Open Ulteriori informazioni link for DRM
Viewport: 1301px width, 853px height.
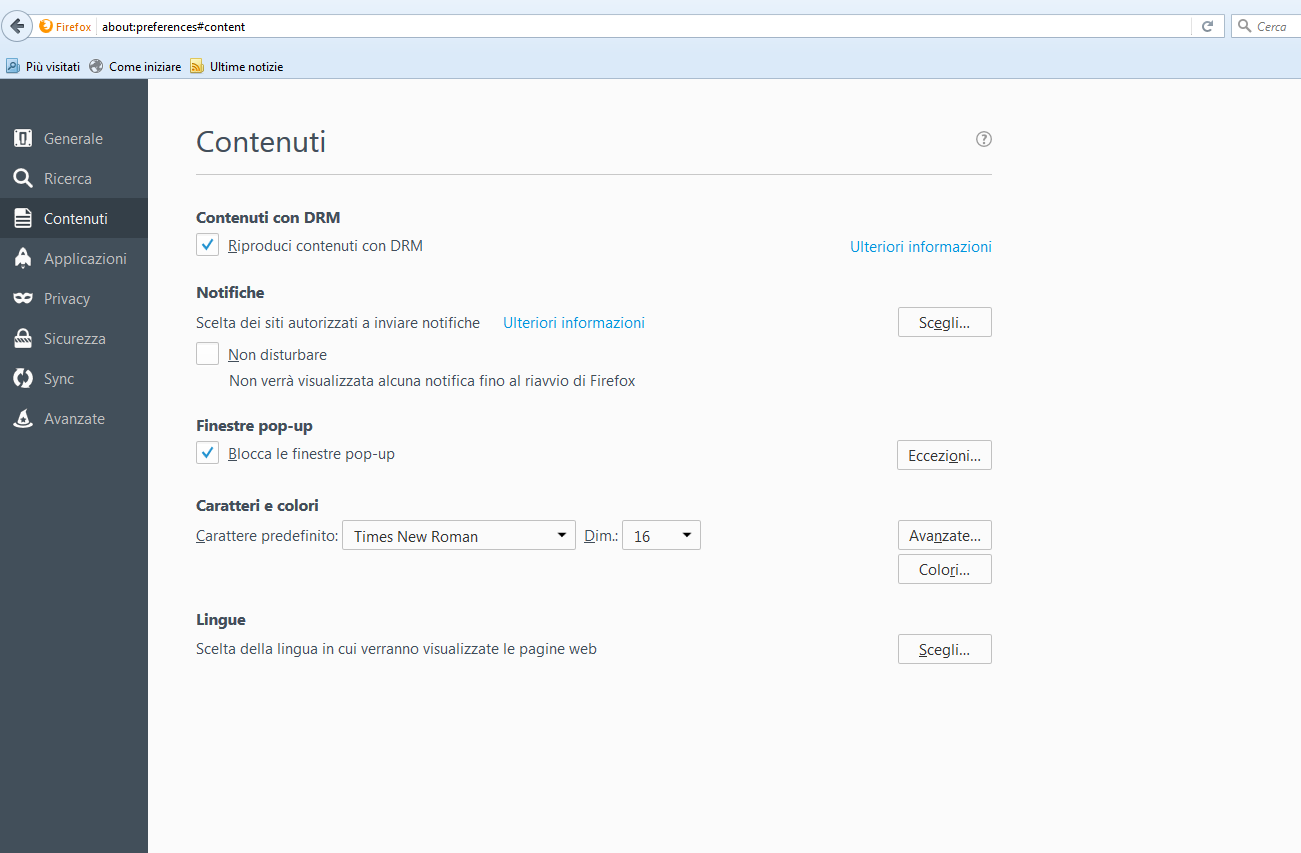[x=920, y=246]
